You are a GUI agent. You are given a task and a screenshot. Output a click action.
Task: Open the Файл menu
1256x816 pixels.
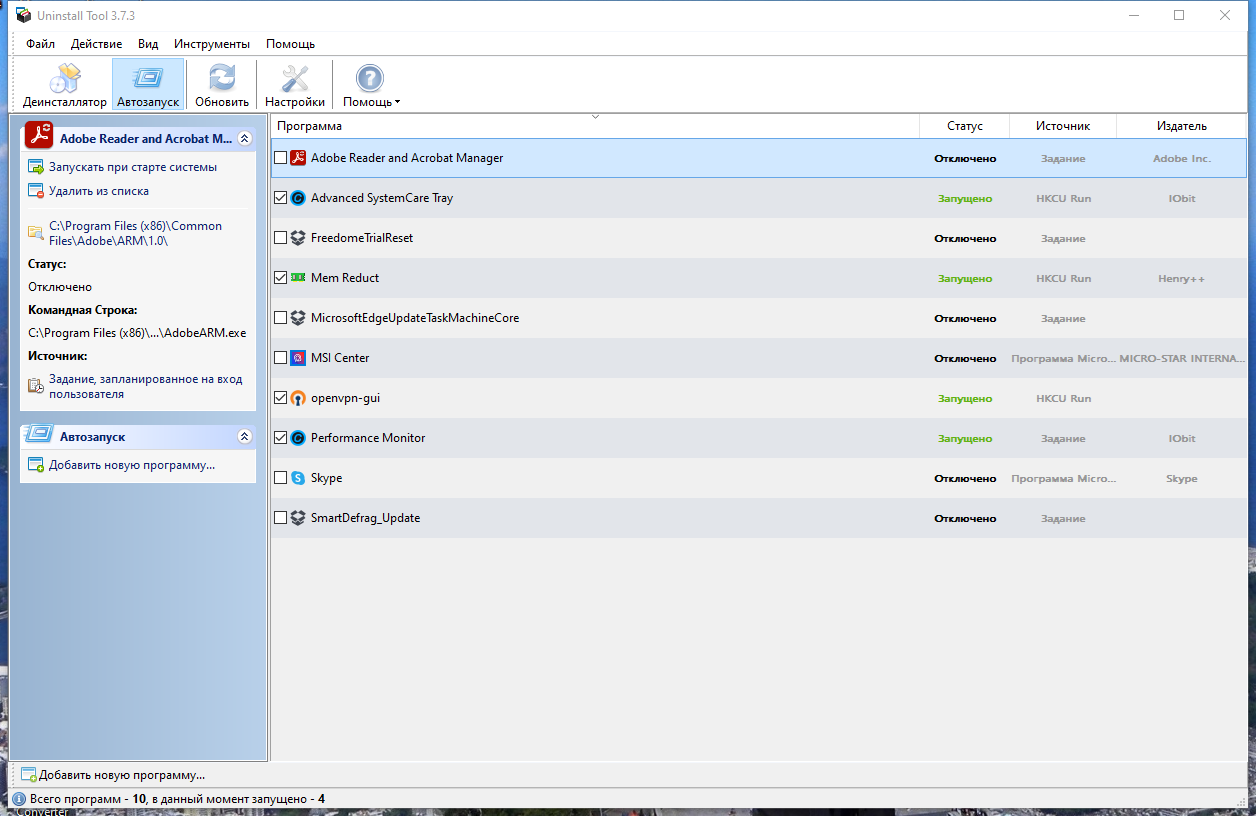[x=41, y=44]
